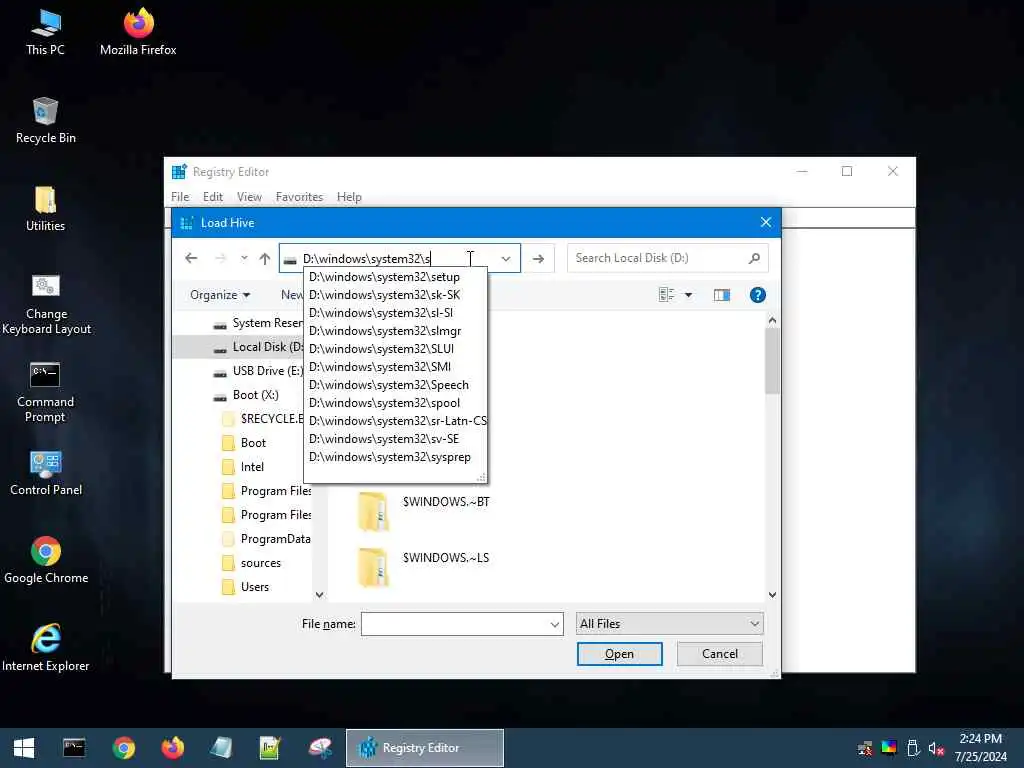Open the recent locations dropdown arrow
1024x768 pixels.
(244, 259)
